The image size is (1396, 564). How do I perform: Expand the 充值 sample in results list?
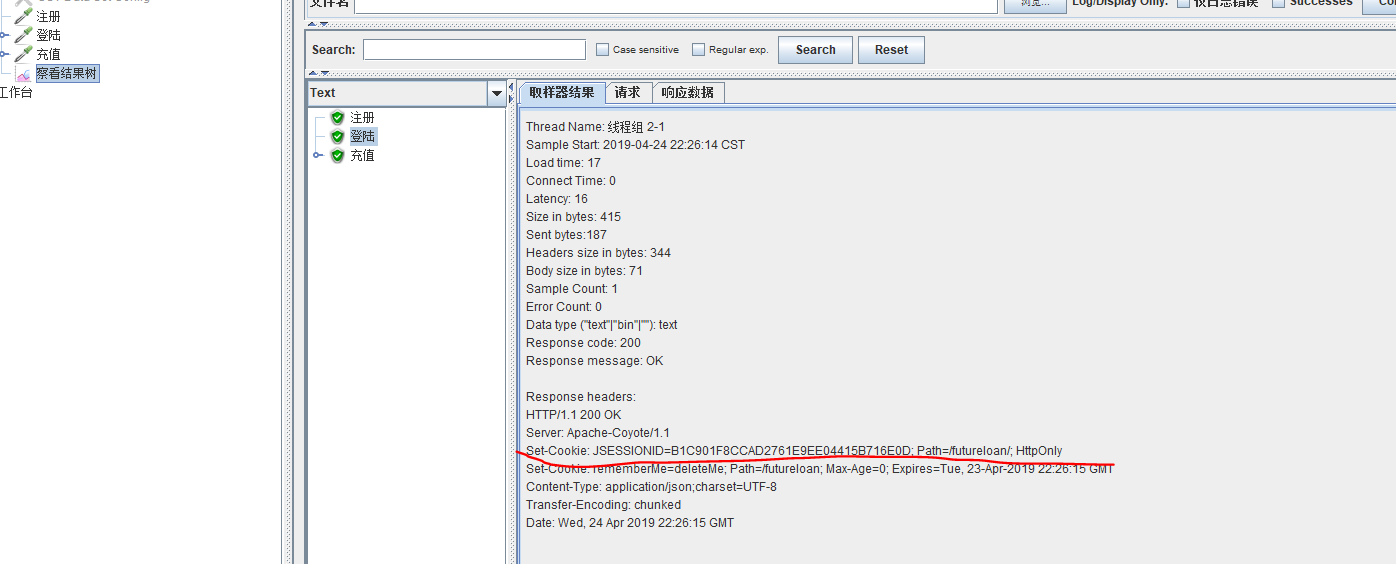318,155
